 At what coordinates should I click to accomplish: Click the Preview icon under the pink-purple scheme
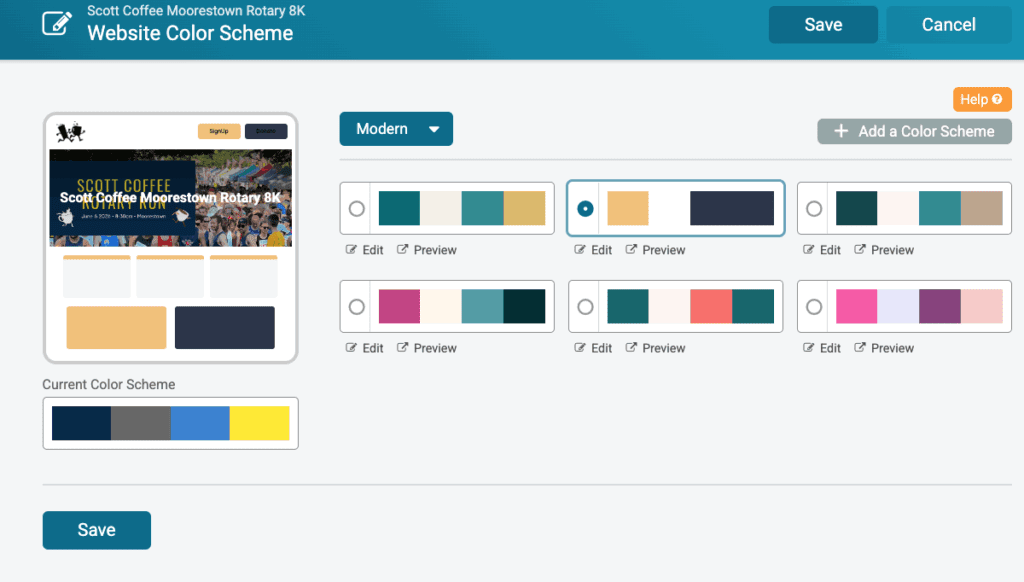860,348
